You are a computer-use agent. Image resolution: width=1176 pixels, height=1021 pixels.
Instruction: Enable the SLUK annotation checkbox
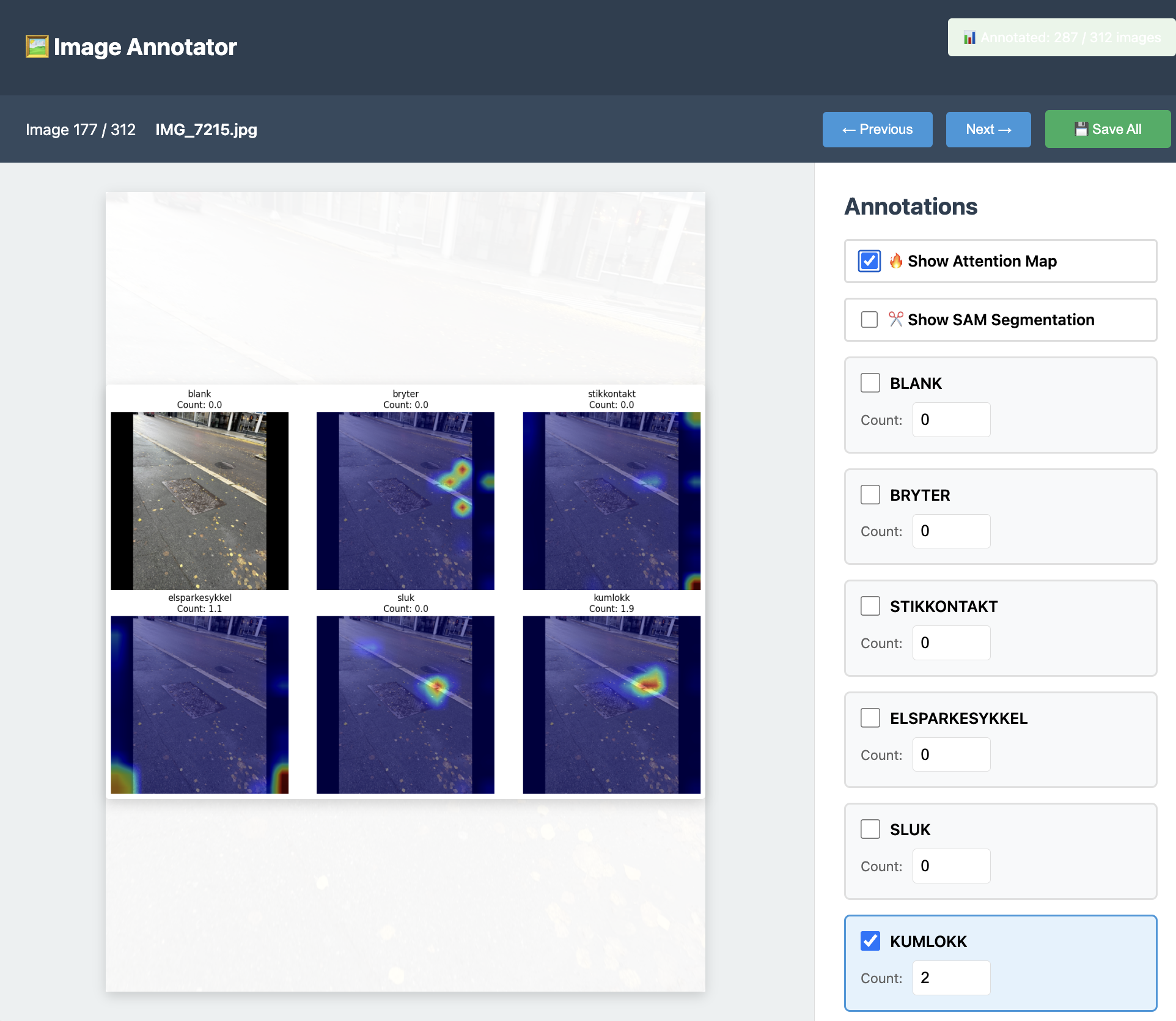870,830
